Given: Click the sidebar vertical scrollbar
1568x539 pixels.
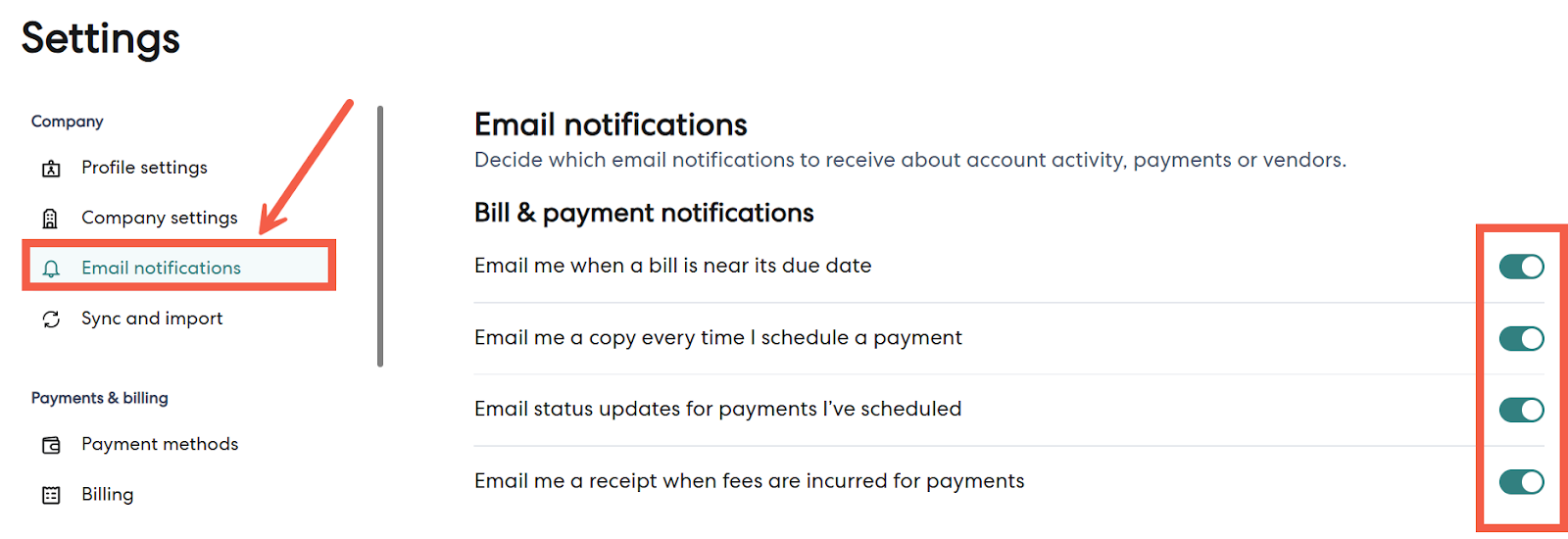Looking at the screenshot, I should 380,235.
